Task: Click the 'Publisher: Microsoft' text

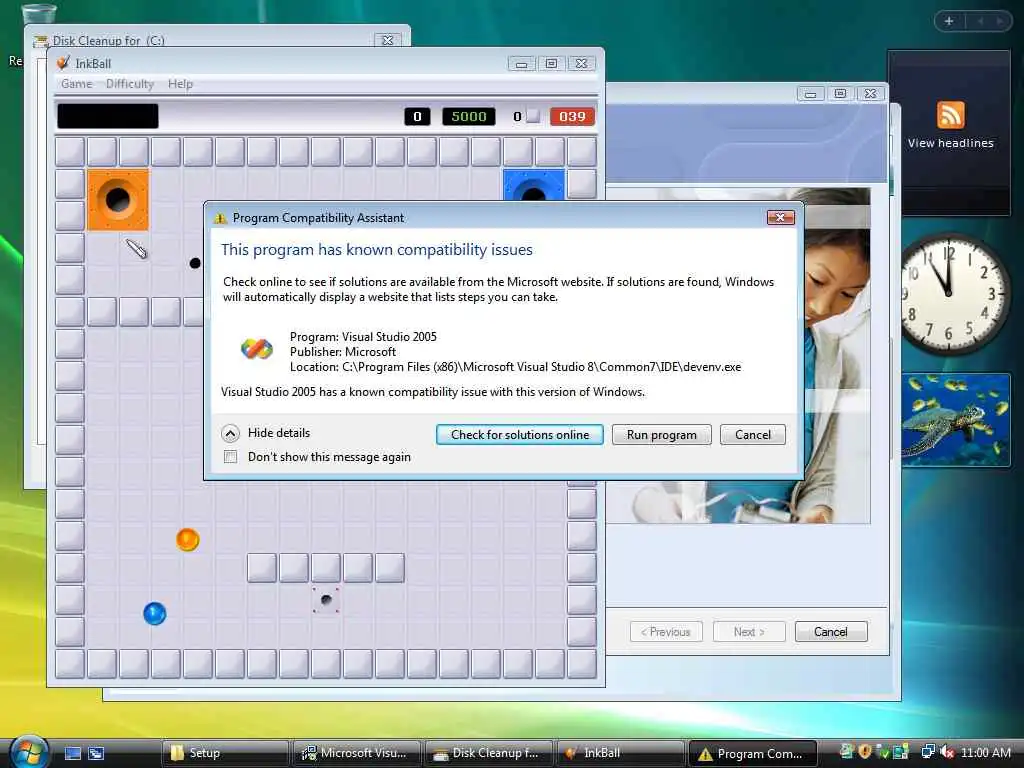Action: tap(343, 352)
